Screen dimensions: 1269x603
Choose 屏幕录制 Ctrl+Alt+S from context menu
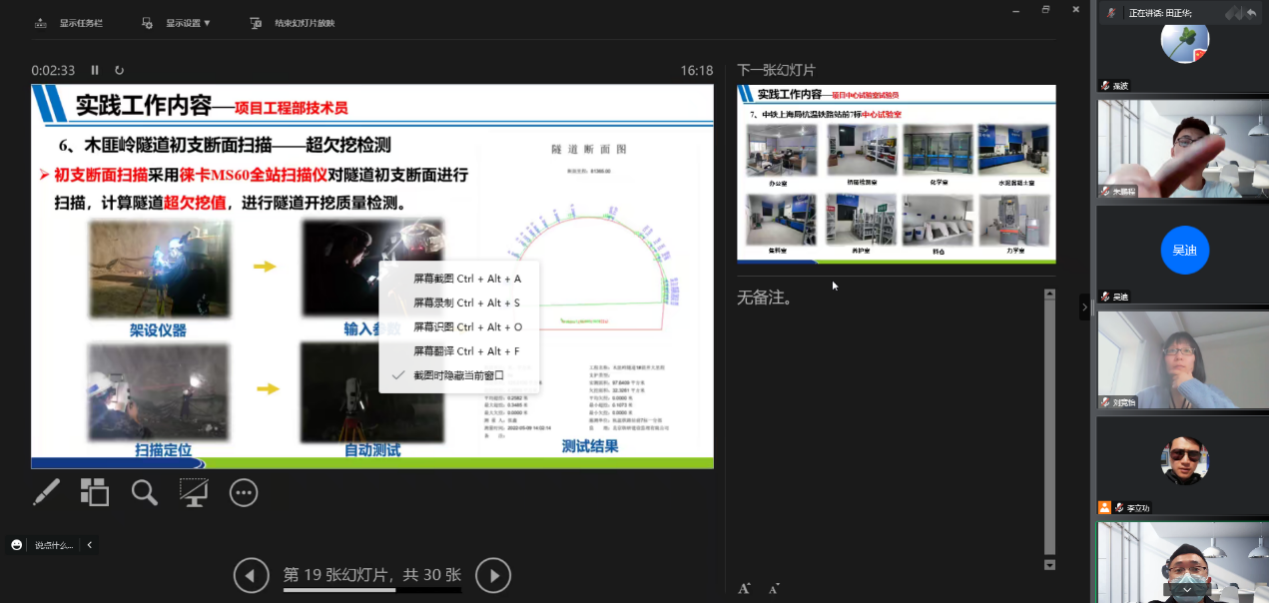coord(467,303)
